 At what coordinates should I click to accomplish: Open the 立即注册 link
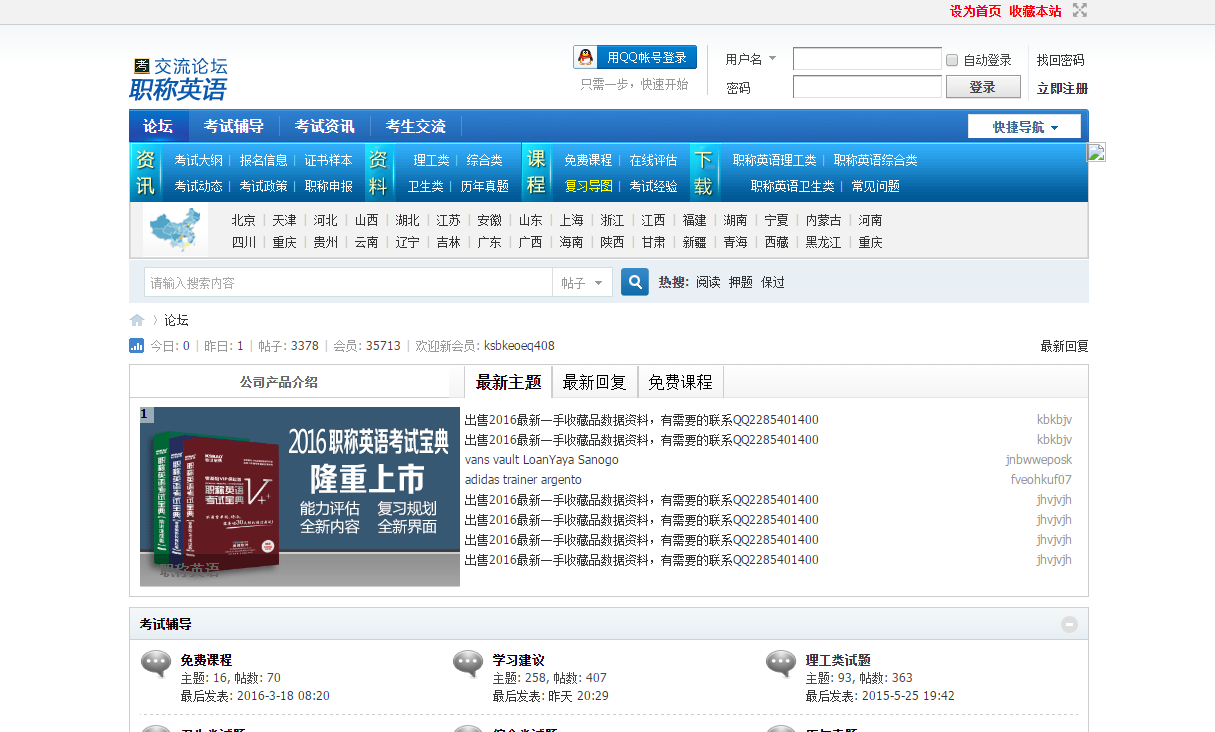click(1063, 88)
